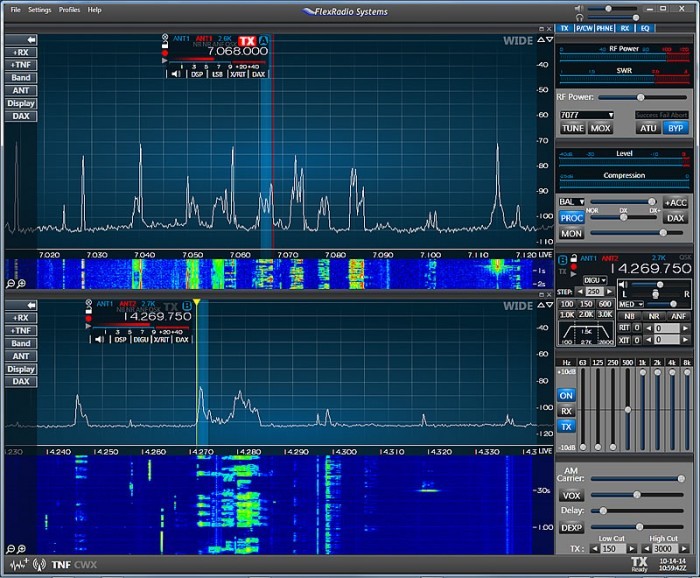Adjust the 500 Hz equalizer band slider
This screenshot has width=700, height=578.
click(x=628, y=410)
